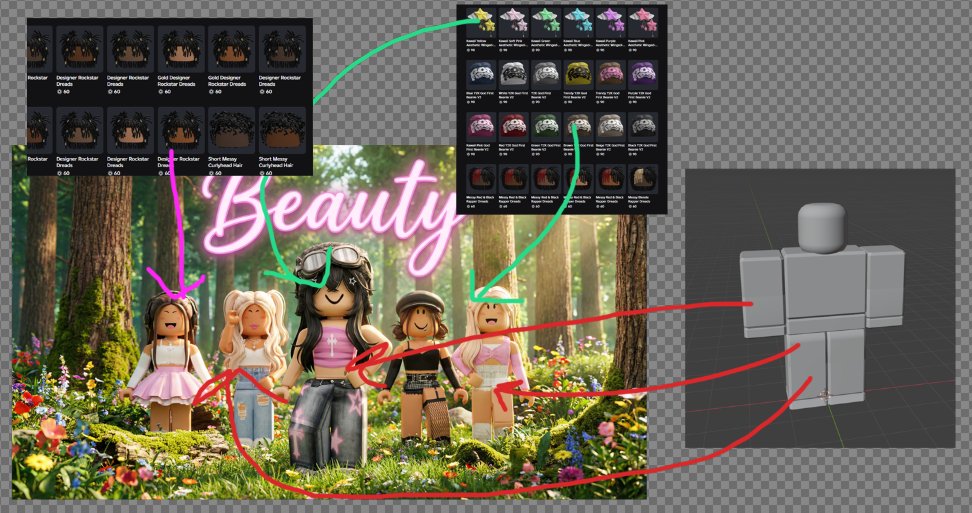Select the purple star wings thumbnail
The image size is (972, 513).
click(610, 22)
